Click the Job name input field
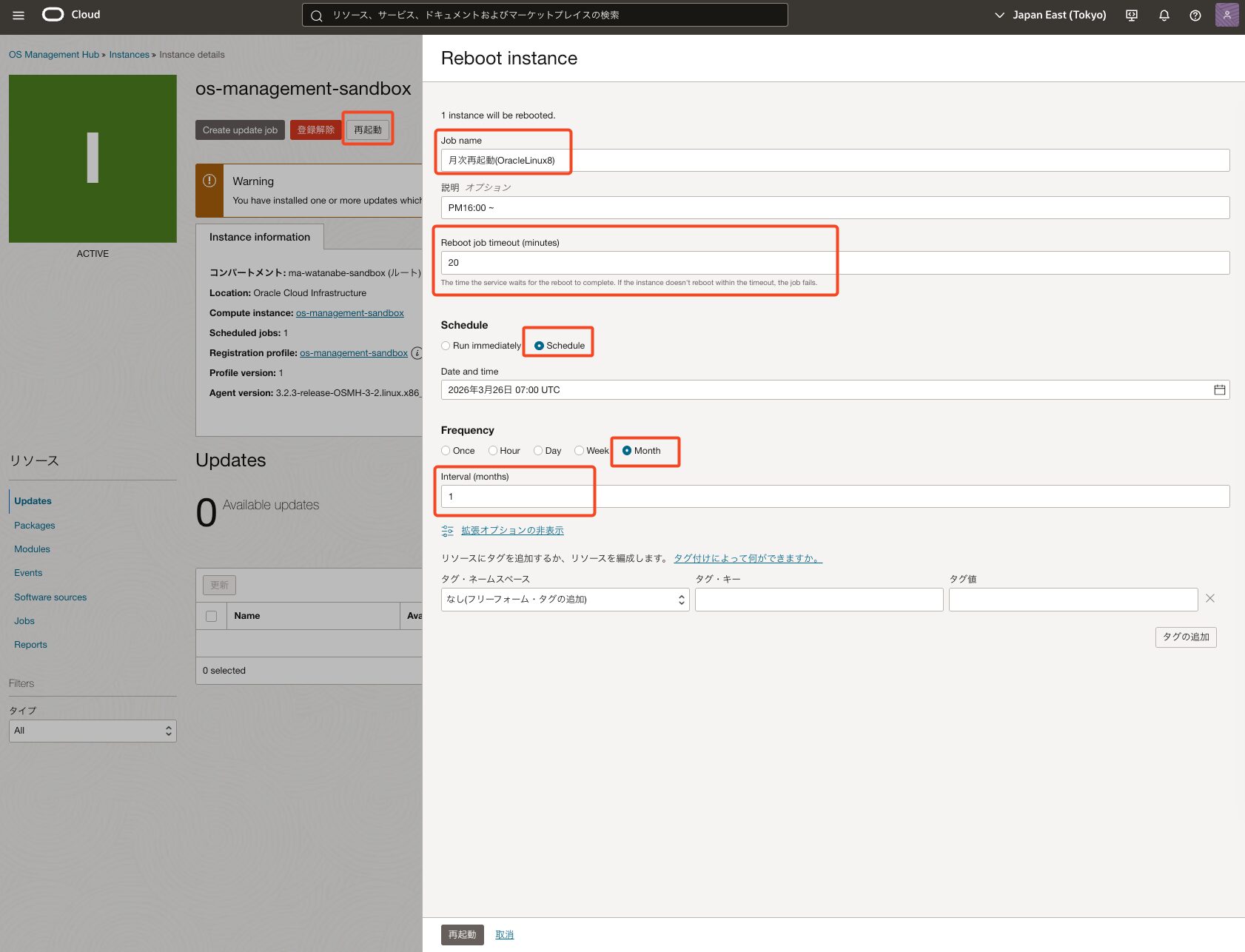The height and width of the screenshot is (952, 1245). click(x=834, y=161)
